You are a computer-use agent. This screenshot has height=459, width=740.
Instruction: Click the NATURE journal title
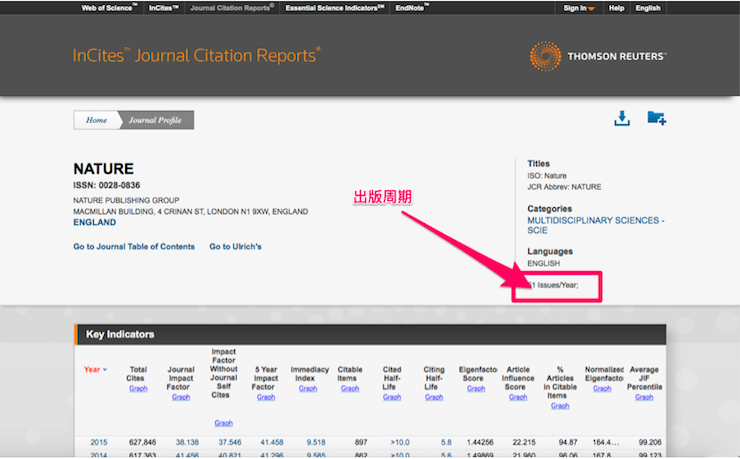[x=103, y=169]
